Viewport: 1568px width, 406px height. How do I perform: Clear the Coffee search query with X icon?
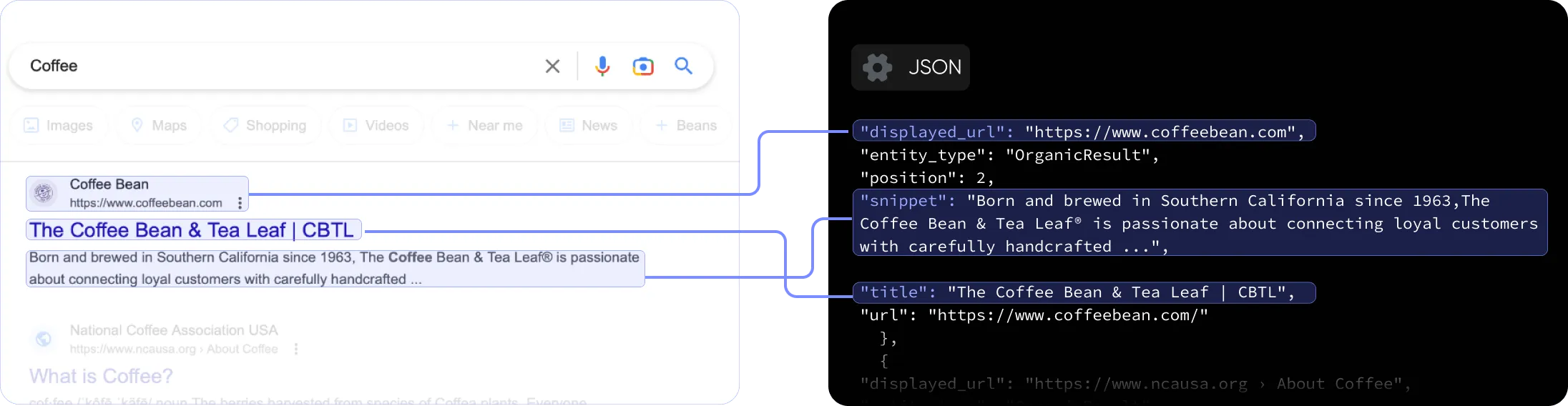pos(552,66)
